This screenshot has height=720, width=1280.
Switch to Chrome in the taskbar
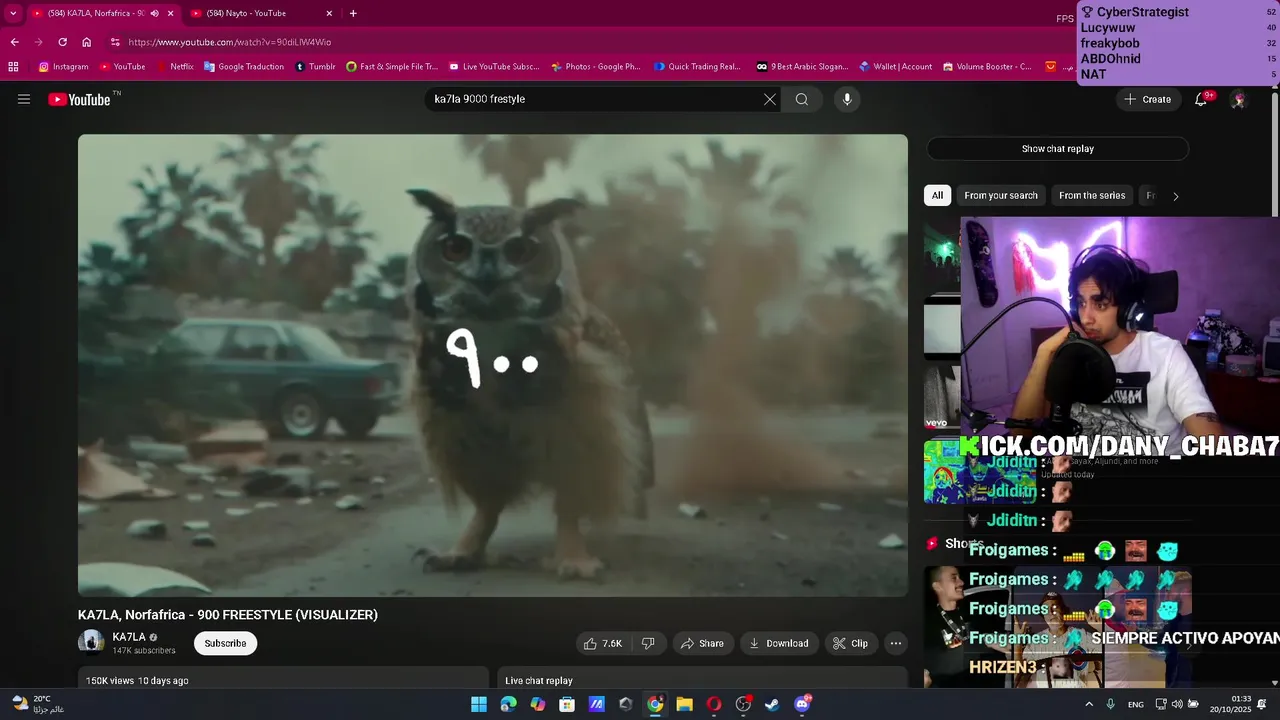(655, 704)
